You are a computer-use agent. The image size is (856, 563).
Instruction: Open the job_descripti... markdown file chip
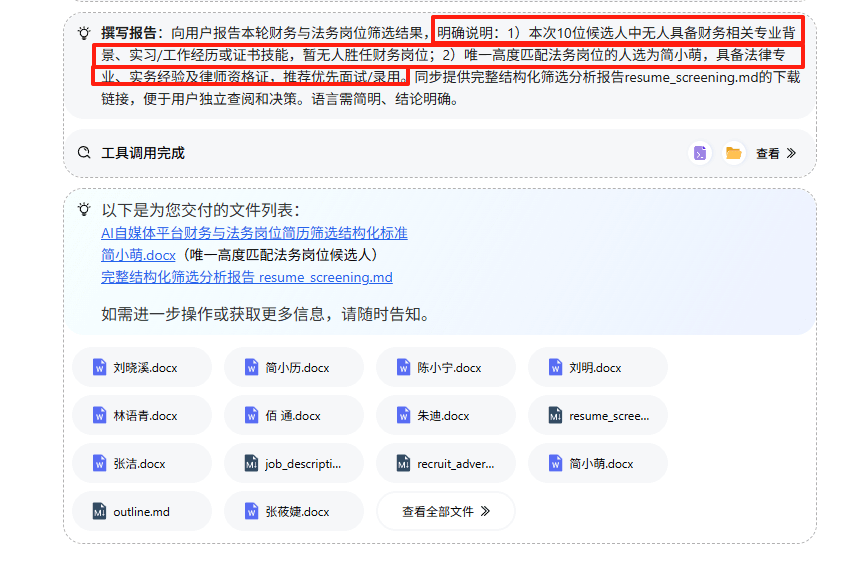(x=294, y=464)
